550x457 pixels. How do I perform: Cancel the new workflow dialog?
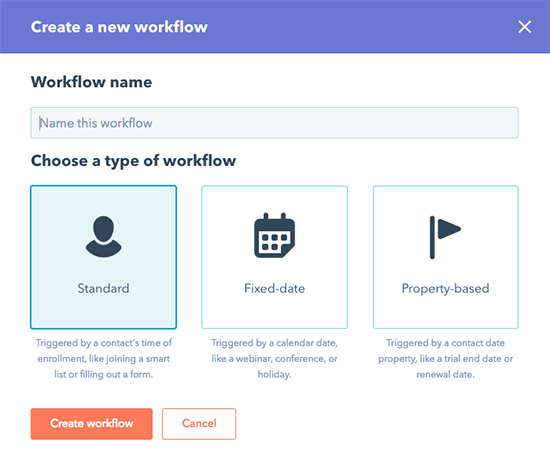(x=199, y=424)
